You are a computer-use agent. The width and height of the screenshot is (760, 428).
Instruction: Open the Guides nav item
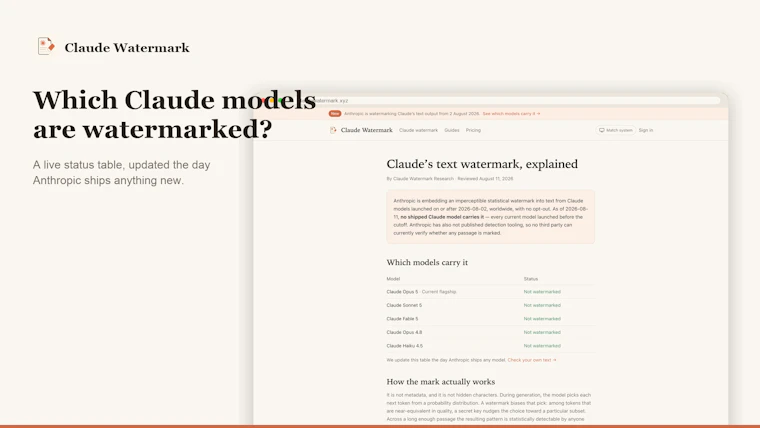tap(452, 130)
